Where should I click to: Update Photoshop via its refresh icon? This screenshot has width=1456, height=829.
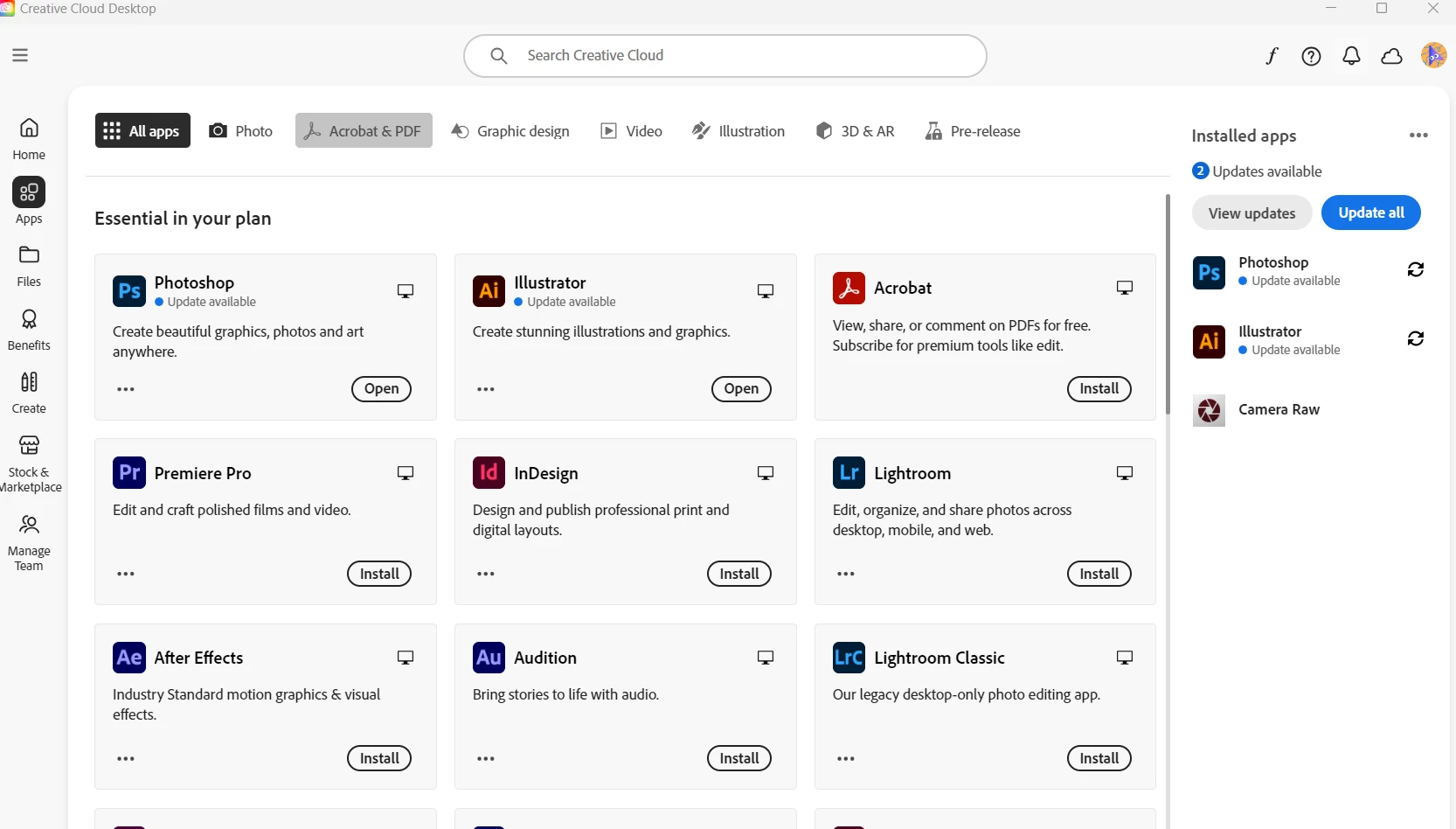click(x=1416, y=269)
